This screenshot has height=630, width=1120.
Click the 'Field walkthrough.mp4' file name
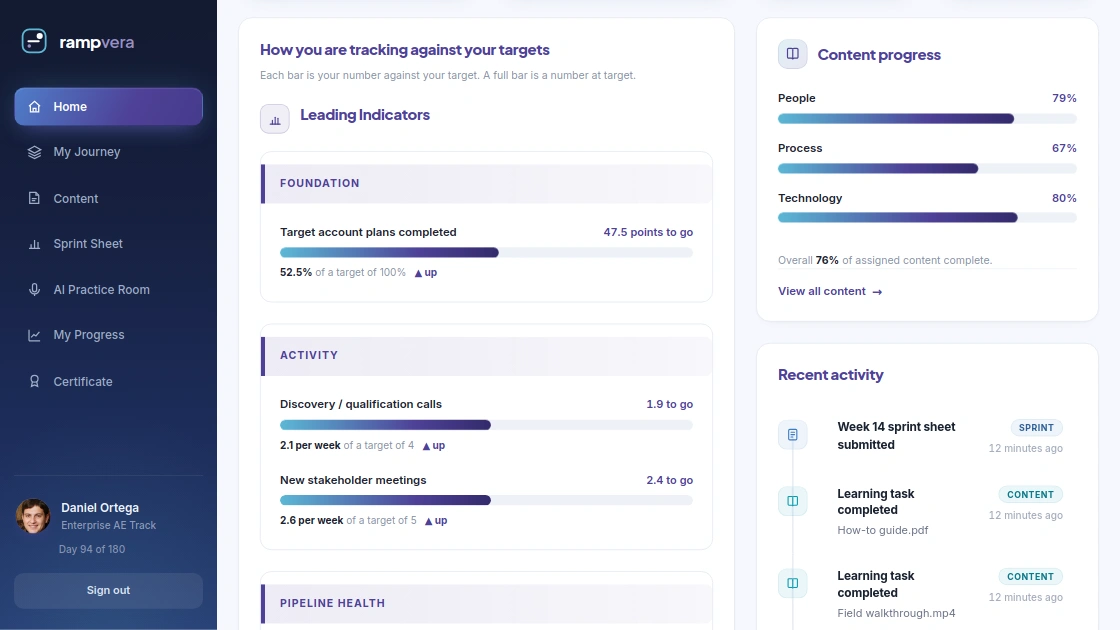[x=896, y=613]
